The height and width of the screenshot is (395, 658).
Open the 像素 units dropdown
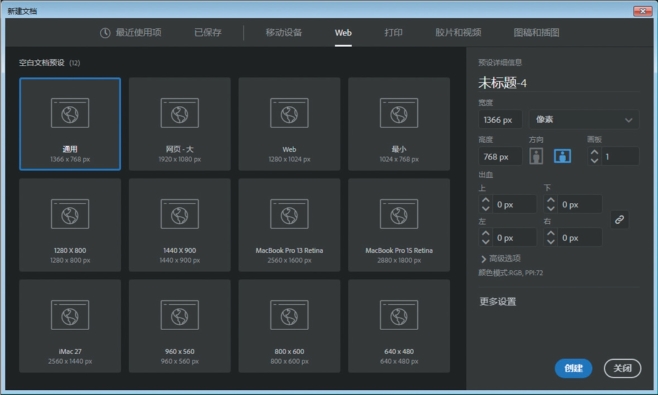point(584,120)
